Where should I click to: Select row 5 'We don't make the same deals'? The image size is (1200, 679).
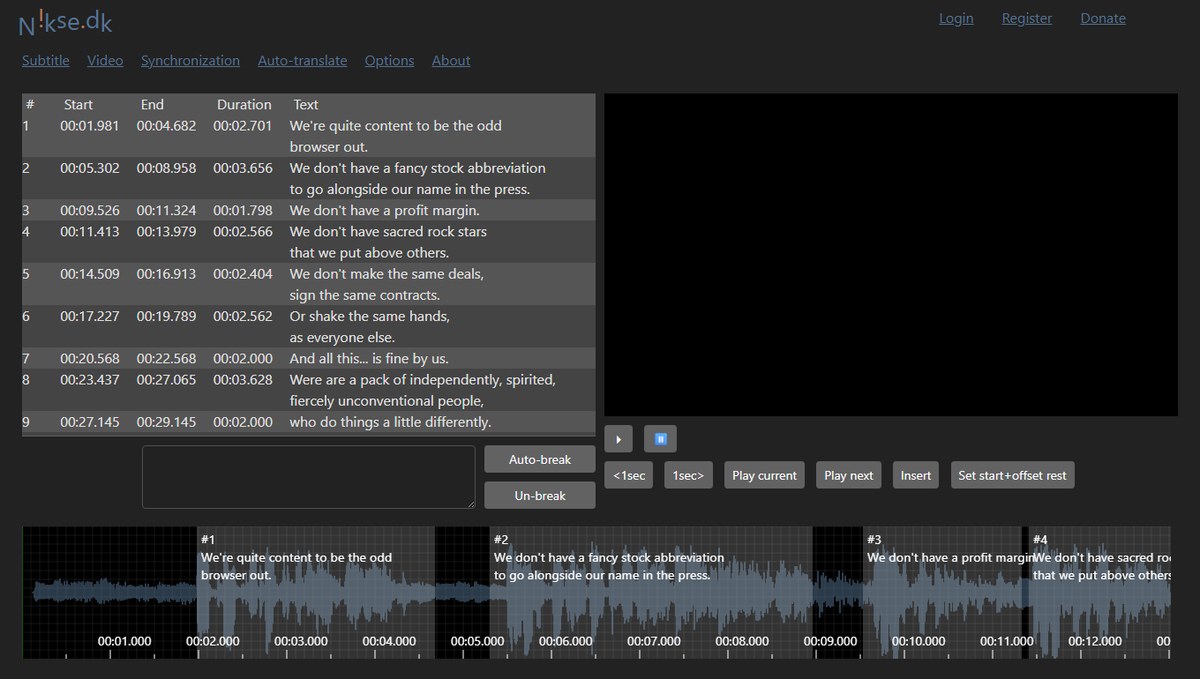point(308,284)
